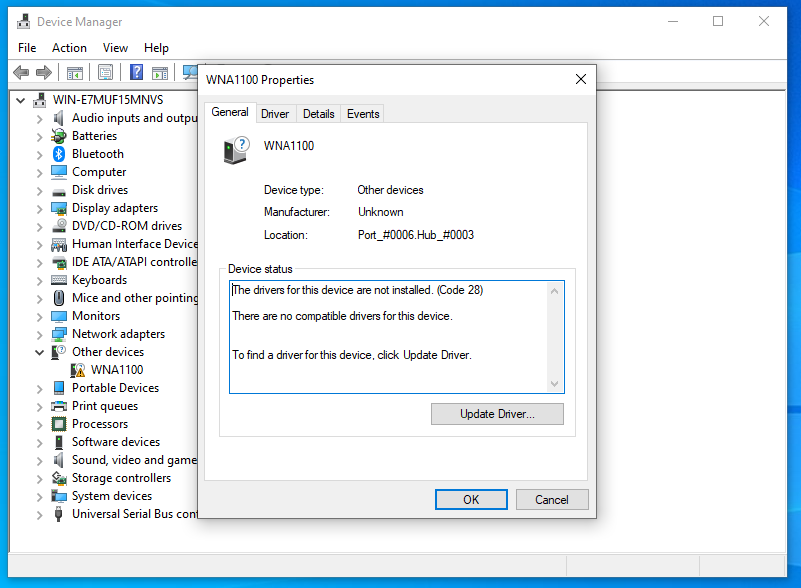Click the Universal Serial Bus icon
Viewport: 801px width, 588px height.
59,514
